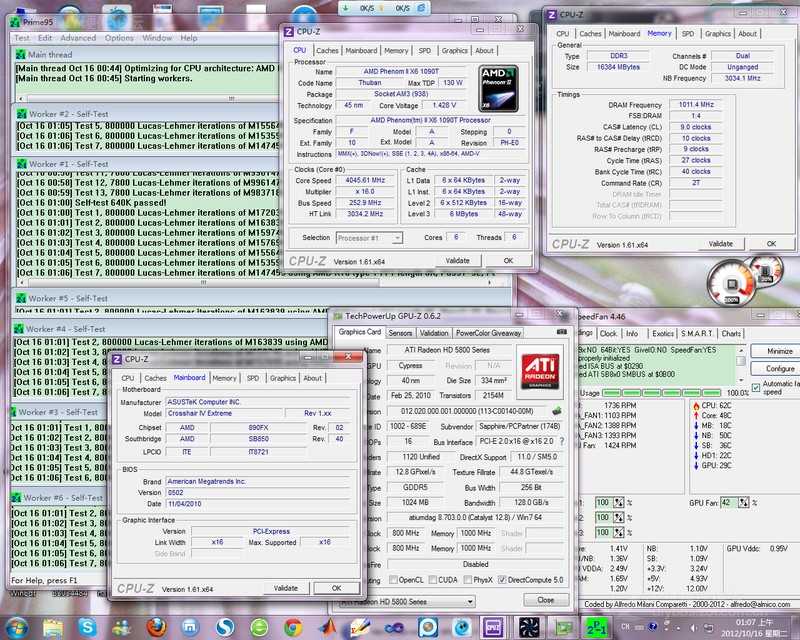Click the AMD Phenom II logo in CPU-Z
Screen dimensions: 800x640
[498, 88]
